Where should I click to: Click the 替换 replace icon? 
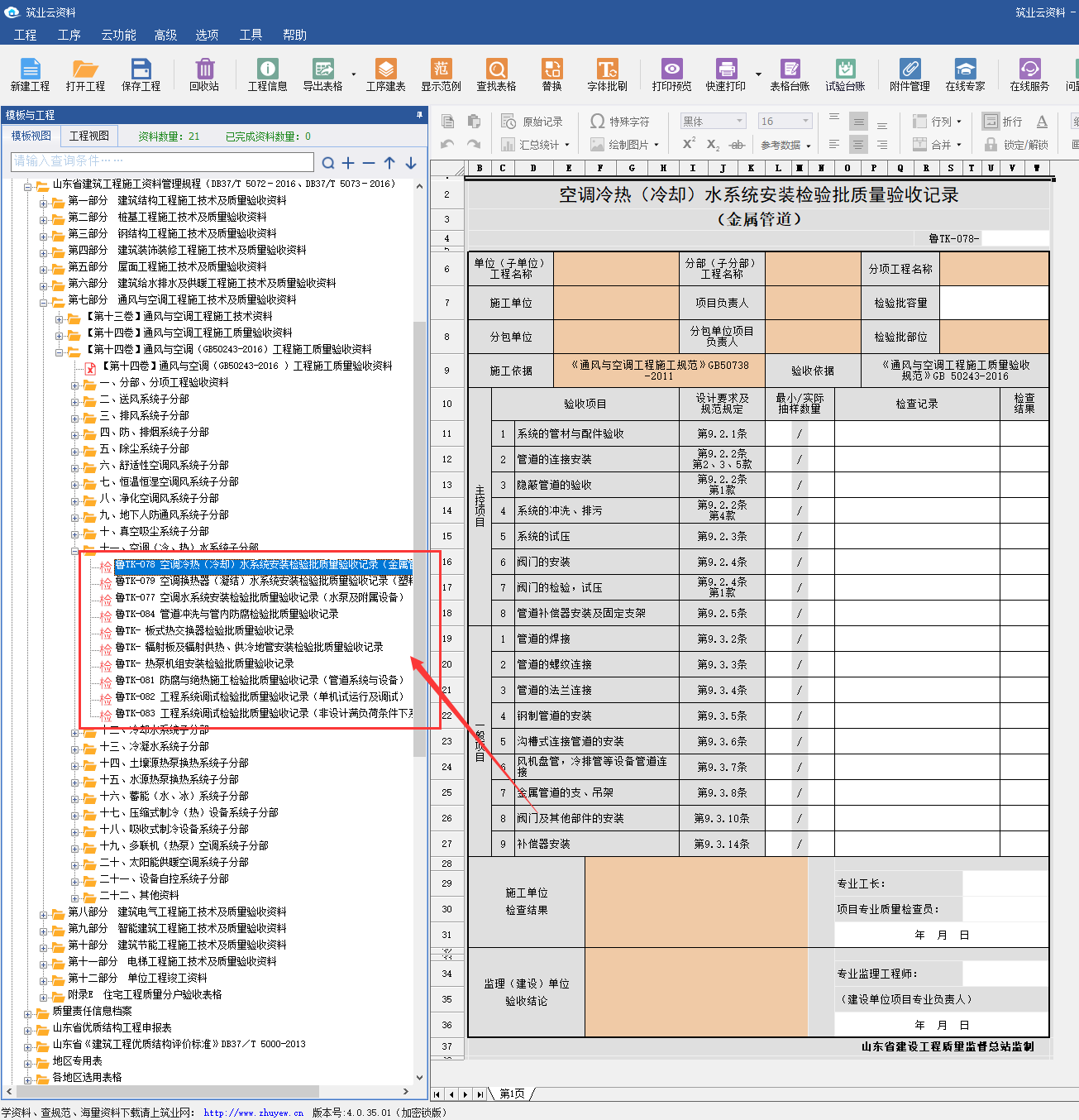(552, 74)
